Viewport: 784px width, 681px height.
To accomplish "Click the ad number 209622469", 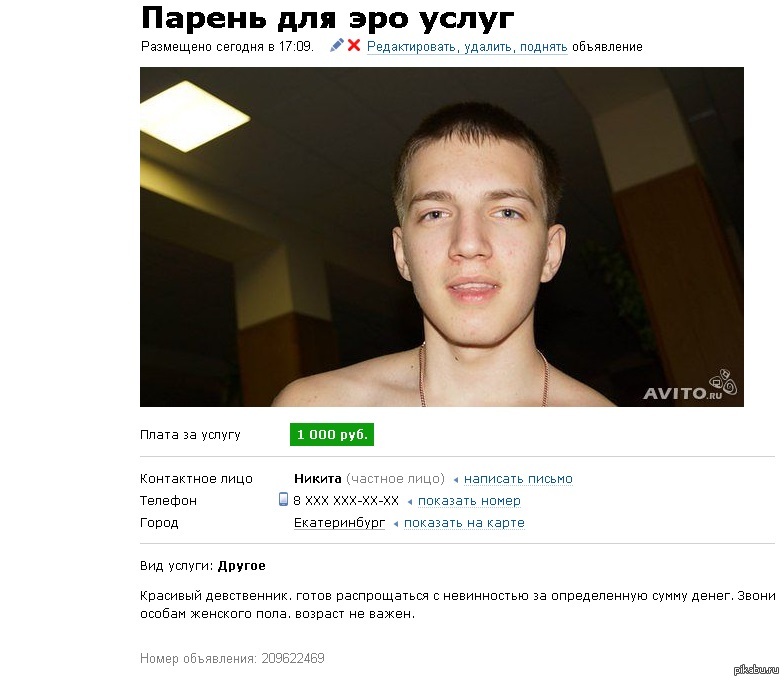I will [x=293, y=658].
